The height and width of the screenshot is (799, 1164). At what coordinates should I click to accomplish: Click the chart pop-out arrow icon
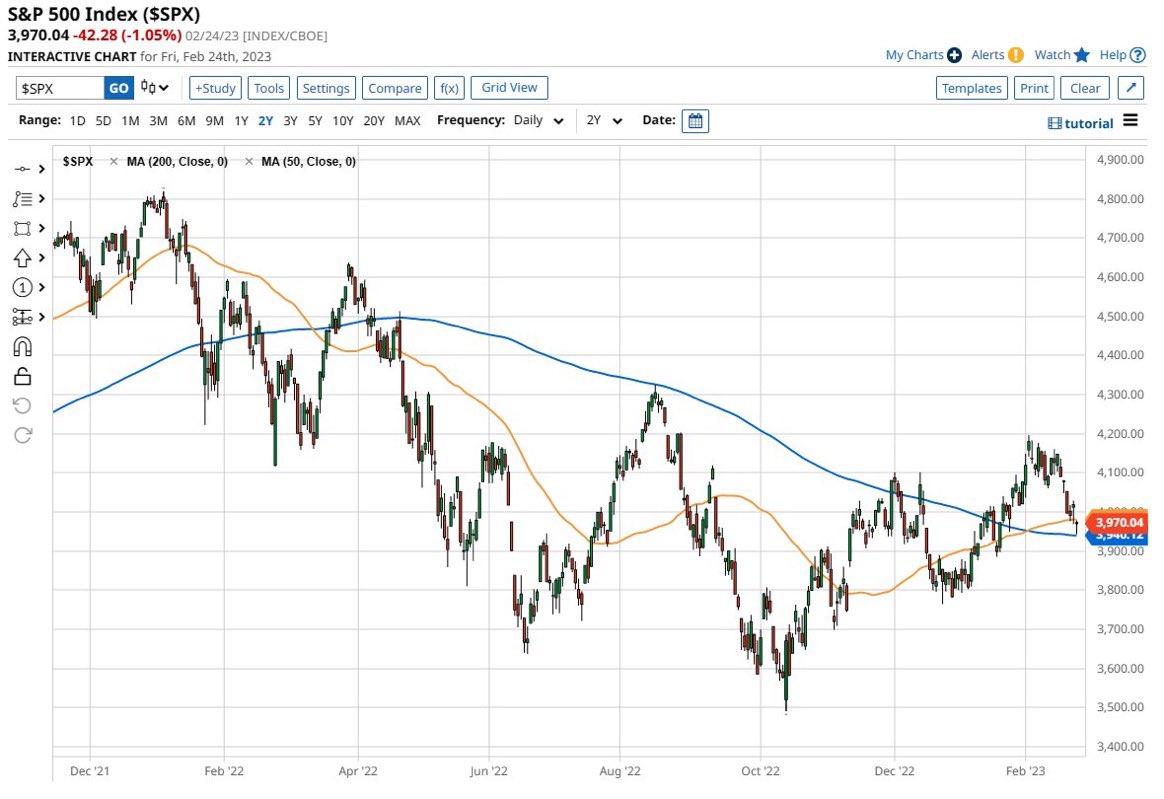coord(1130,88)
